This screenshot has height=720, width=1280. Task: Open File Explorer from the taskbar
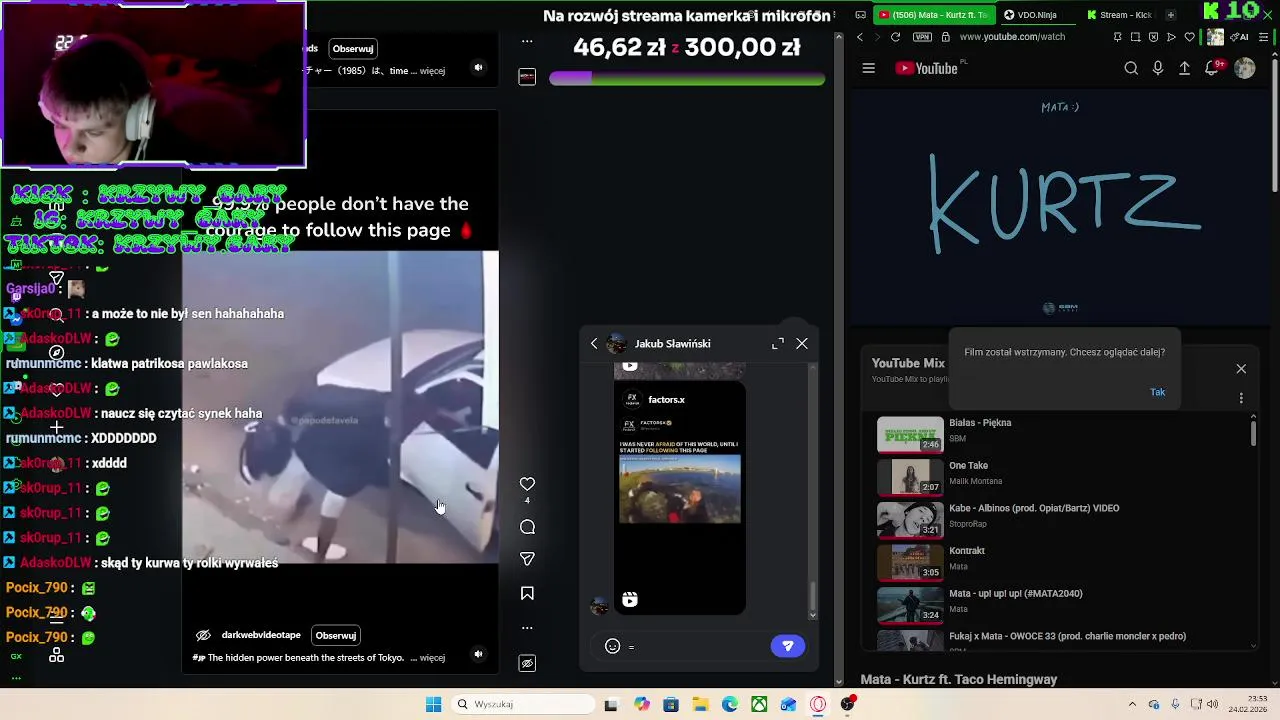pos(700,704)
